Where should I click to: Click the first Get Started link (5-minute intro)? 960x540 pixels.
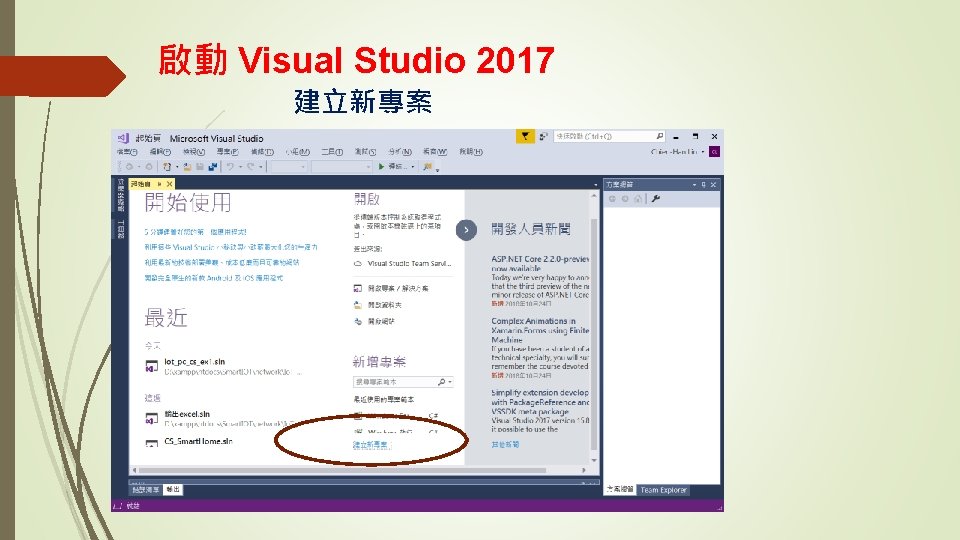point(195,232)
